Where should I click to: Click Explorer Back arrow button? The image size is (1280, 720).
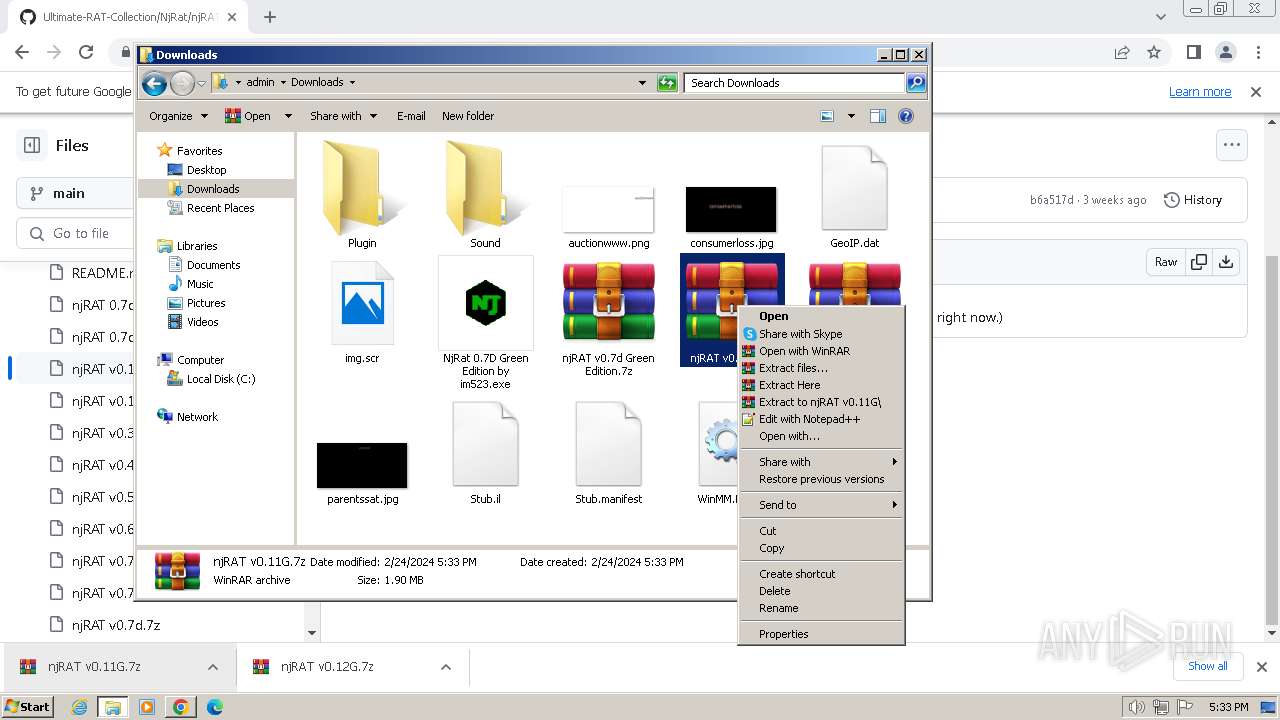[x=154, y=83]
